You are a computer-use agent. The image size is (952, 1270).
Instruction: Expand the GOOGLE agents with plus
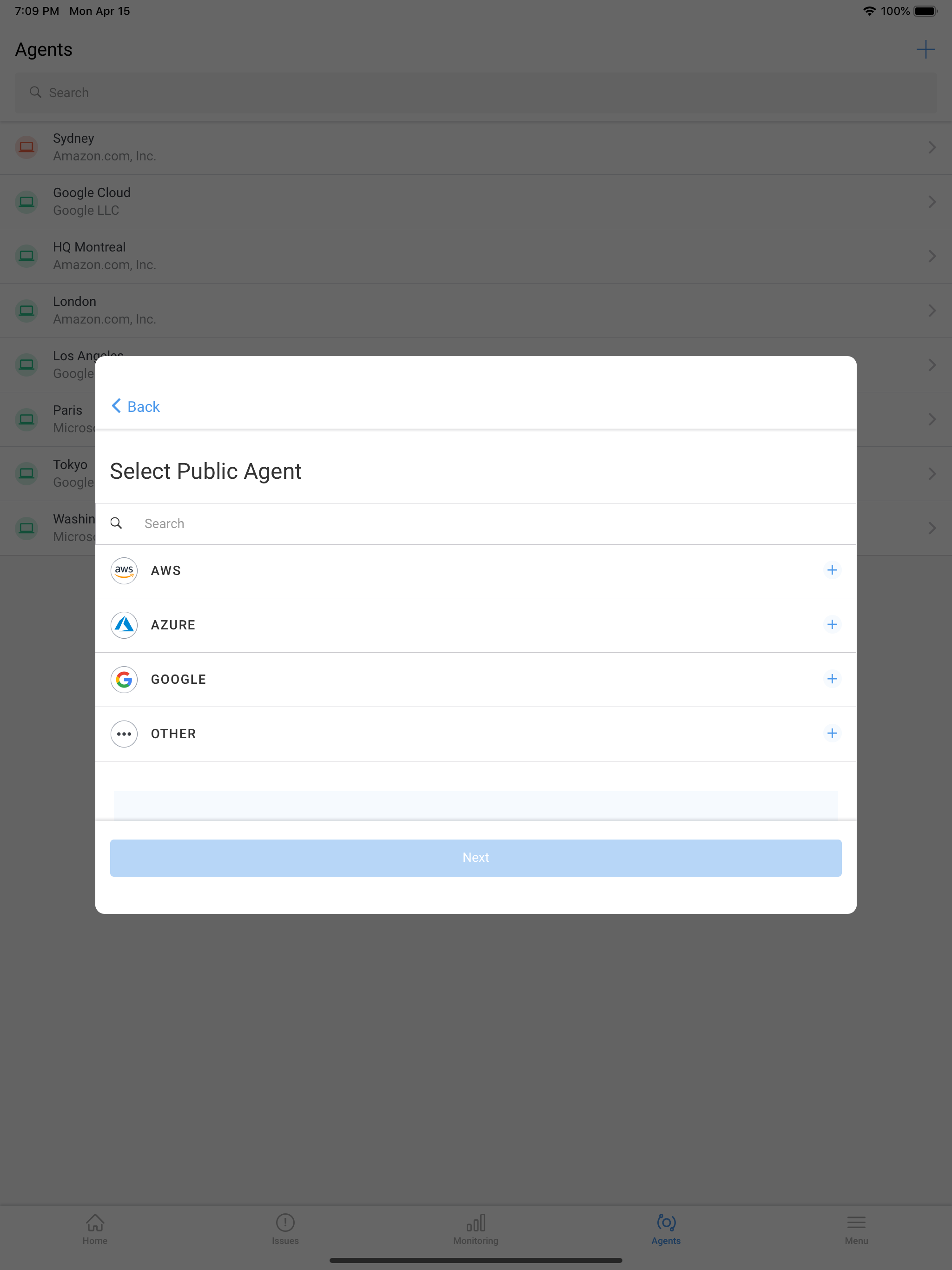pos(832,679)
